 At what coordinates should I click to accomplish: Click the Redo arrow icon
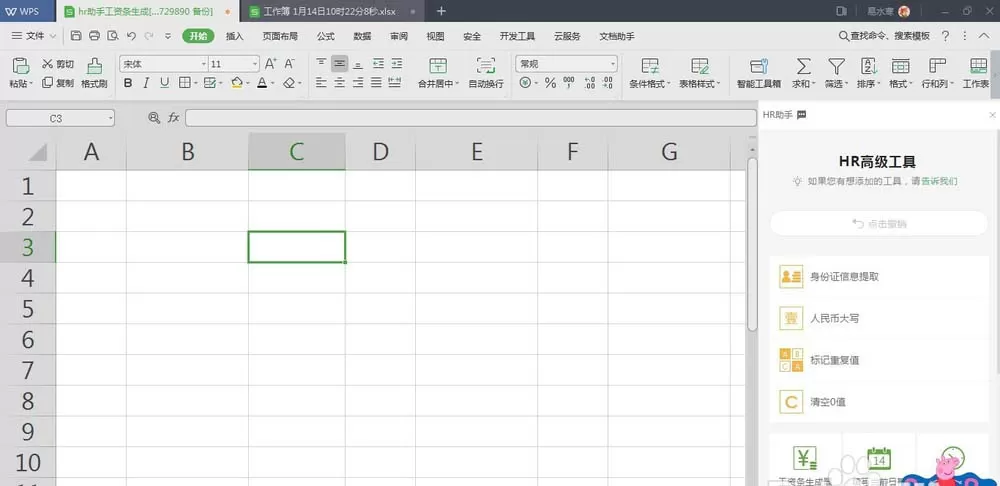[x=149, y=36]
